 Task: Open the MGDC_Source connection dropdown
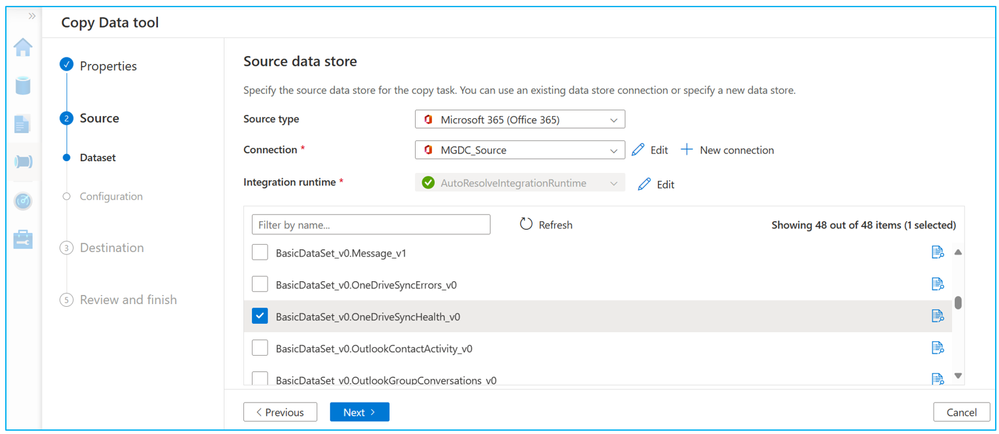point(520,150)
